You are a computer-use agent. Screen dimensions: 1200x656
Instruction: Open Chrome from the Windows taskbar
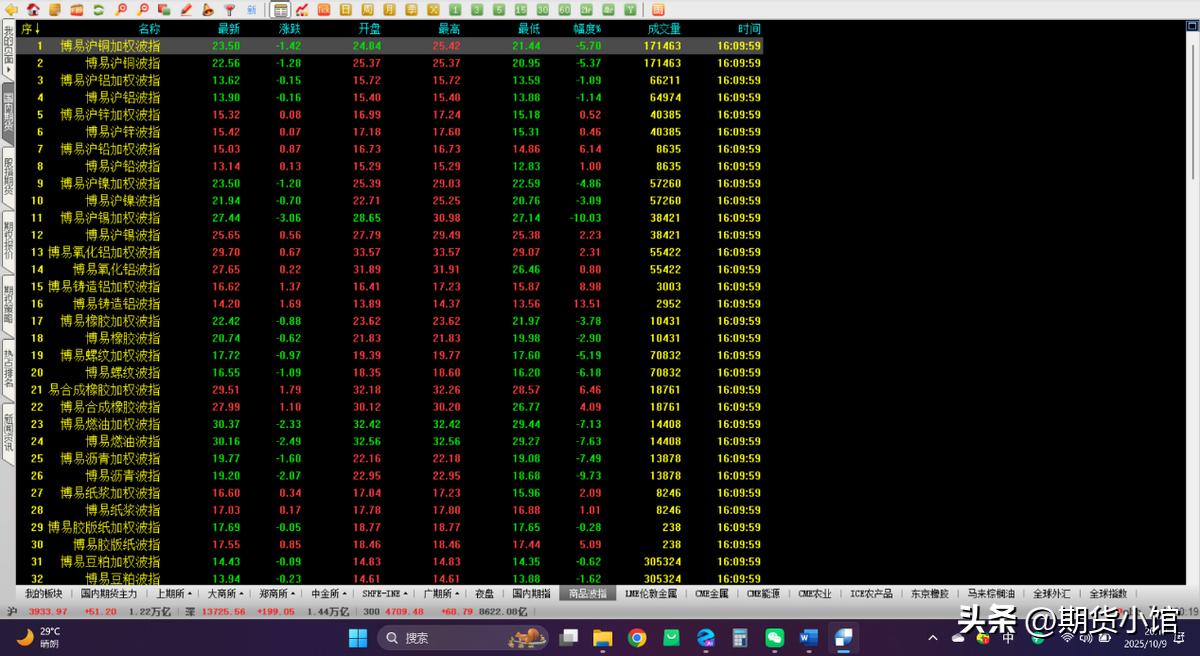point(637,637)
